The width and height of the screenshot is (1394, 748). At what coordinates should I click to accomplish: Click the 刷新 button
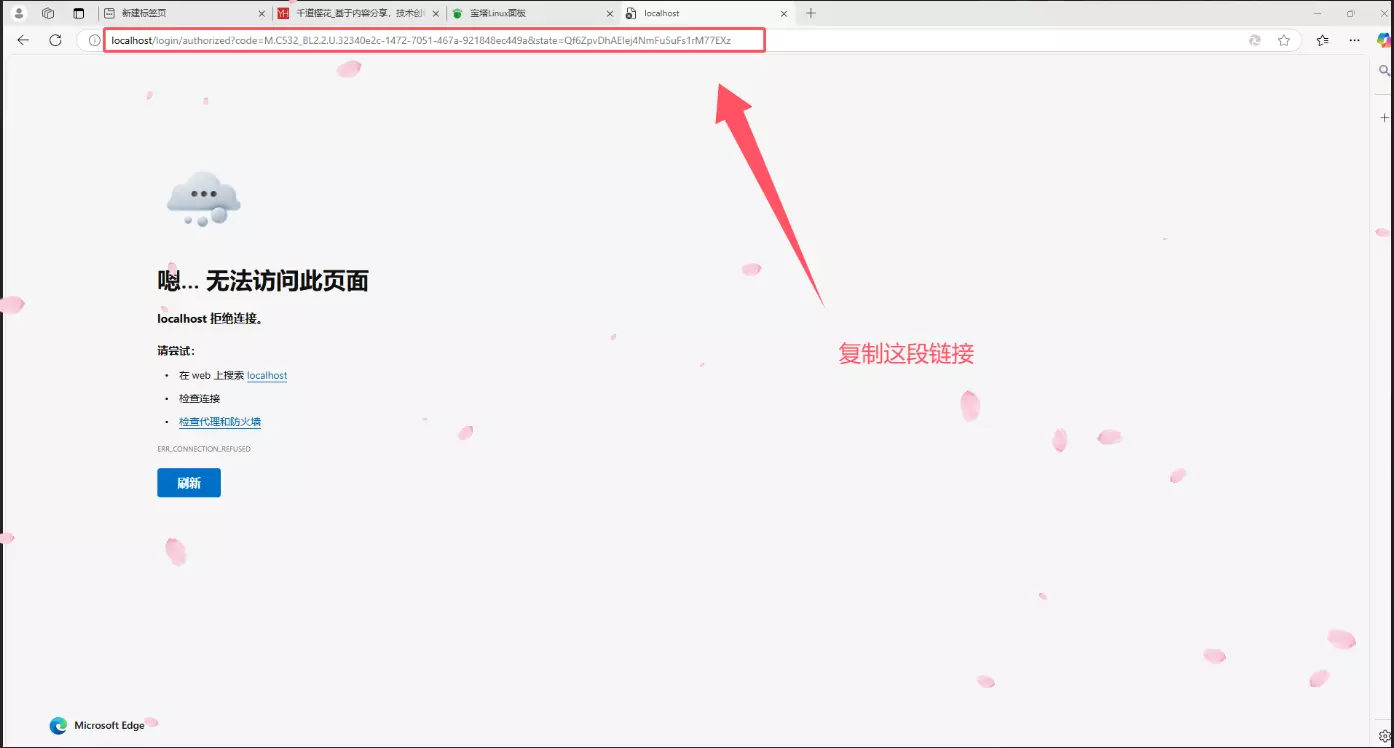point(188,482)
